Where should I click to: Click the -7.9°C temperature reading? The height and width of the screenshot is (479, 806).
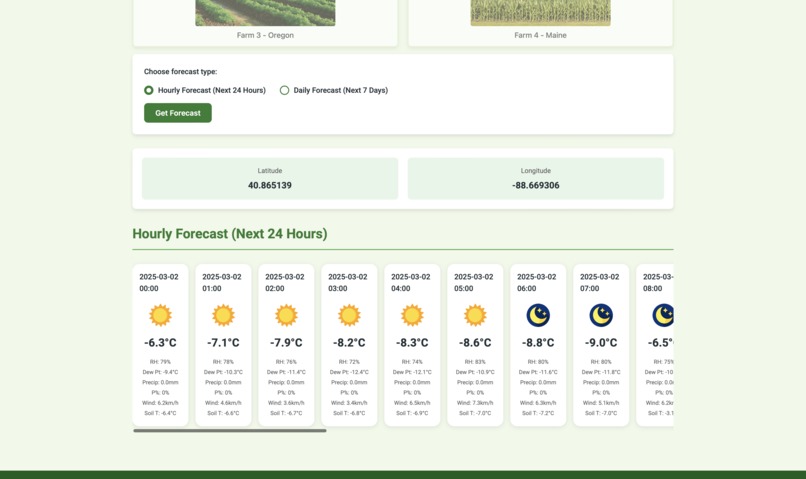286,342
